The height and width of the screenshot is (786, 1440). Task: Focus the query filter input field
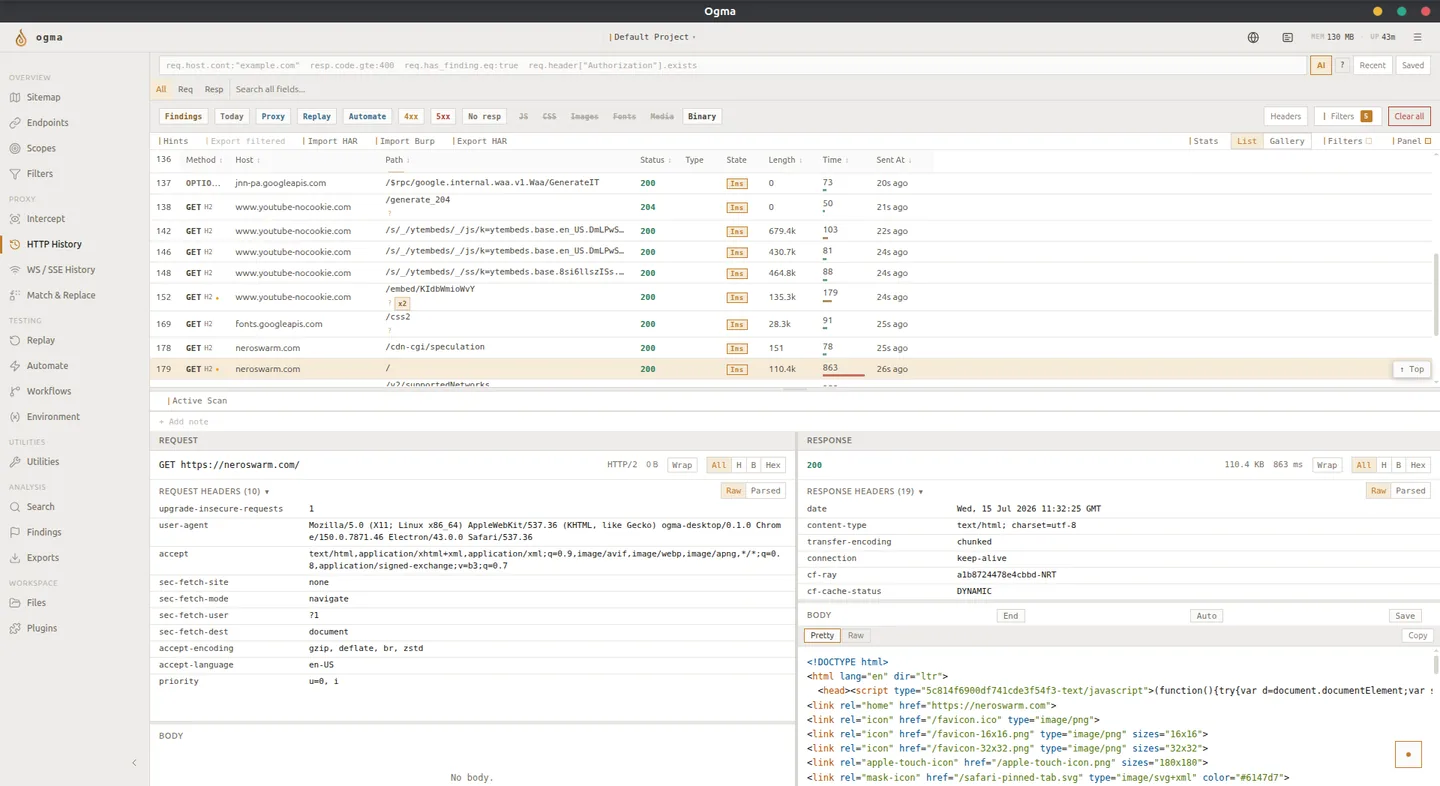[733, 65]
